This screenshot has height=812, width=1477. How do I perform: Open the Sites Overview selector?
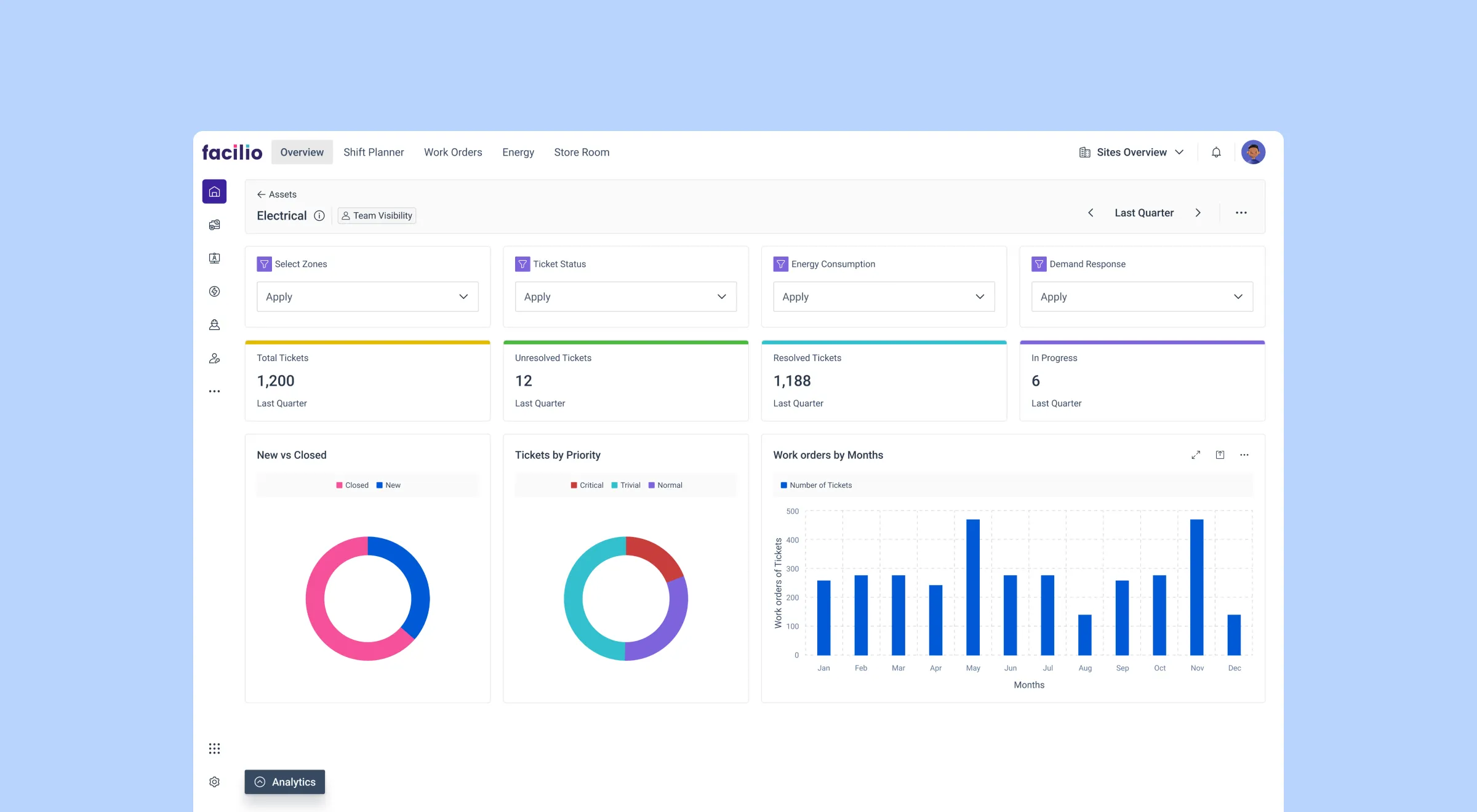pos(1131,152)
